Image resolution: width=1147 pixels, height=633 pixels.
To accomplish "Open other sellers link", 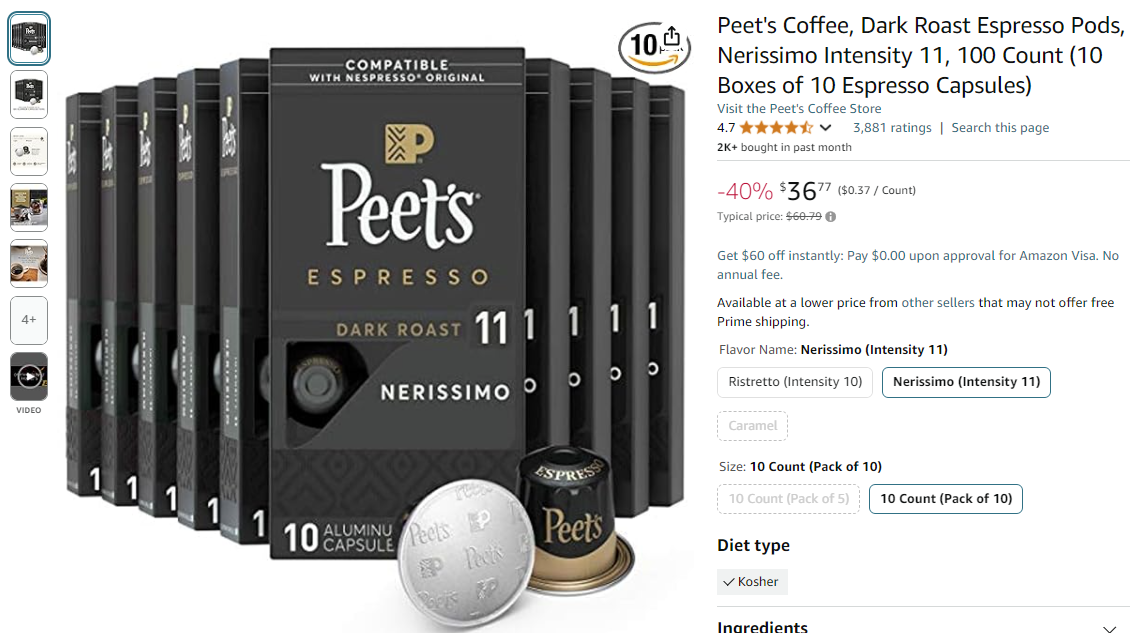I will (938, 302).
